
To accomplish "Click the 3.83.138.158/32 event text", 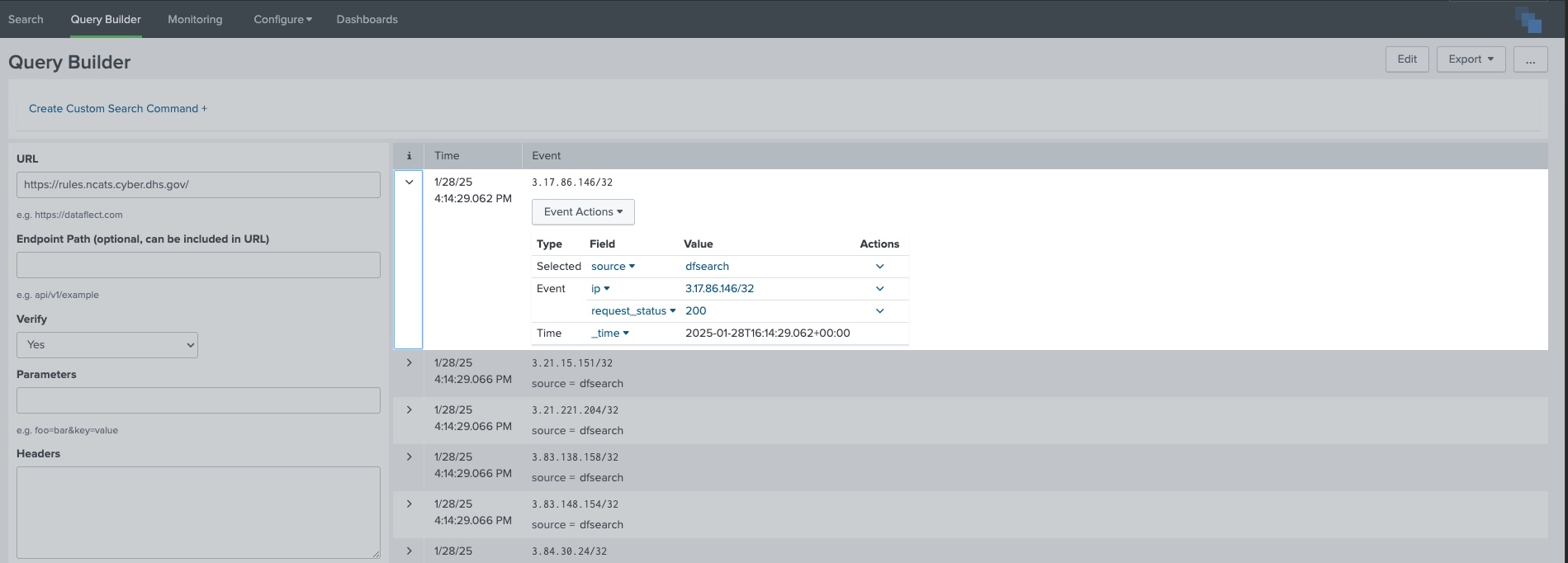I will point(575,457).
